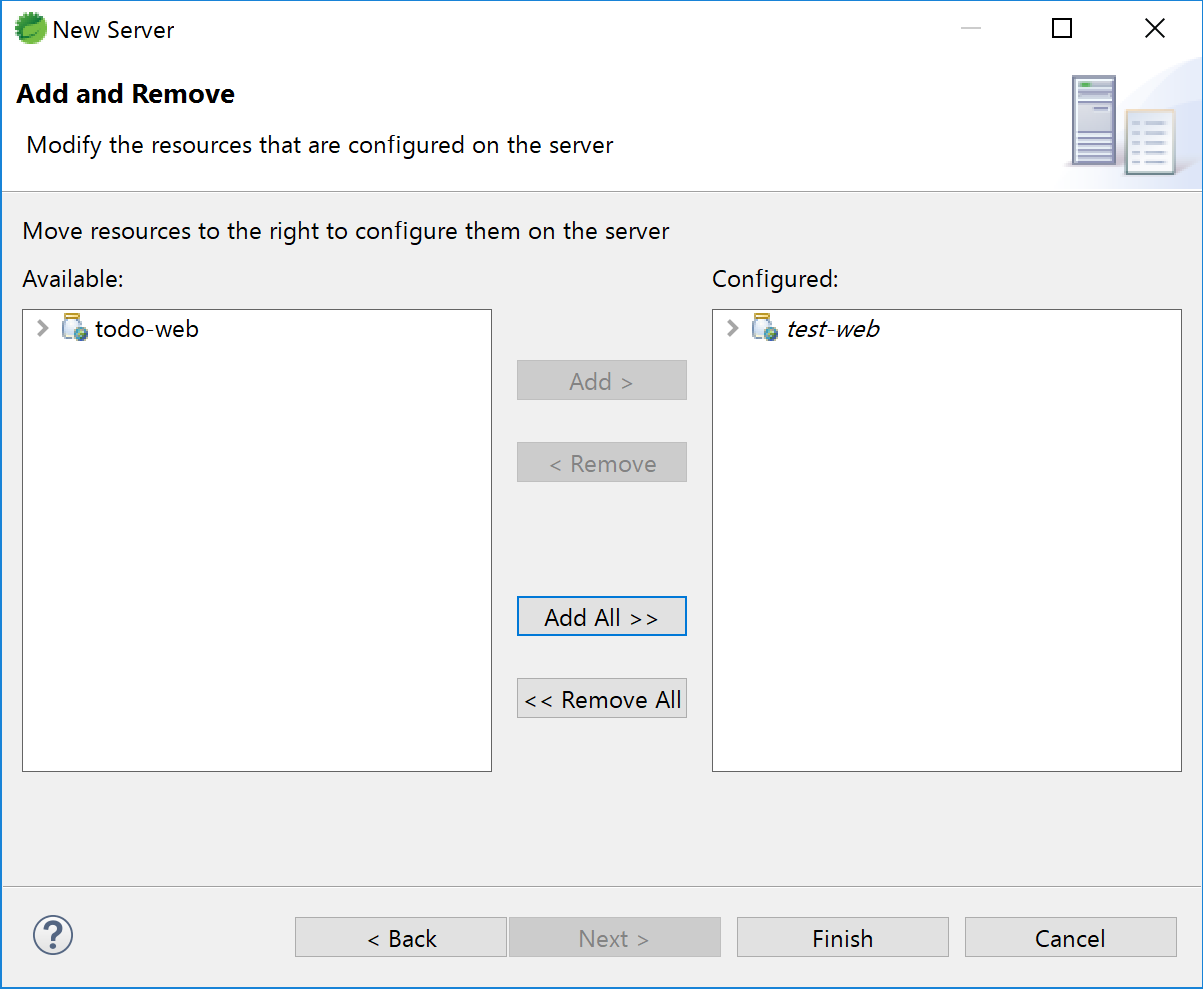Image resolution: width=1203 pixels, height=989 pixels.
Task: Click the Next > wizard button
Action: [614, 938]
